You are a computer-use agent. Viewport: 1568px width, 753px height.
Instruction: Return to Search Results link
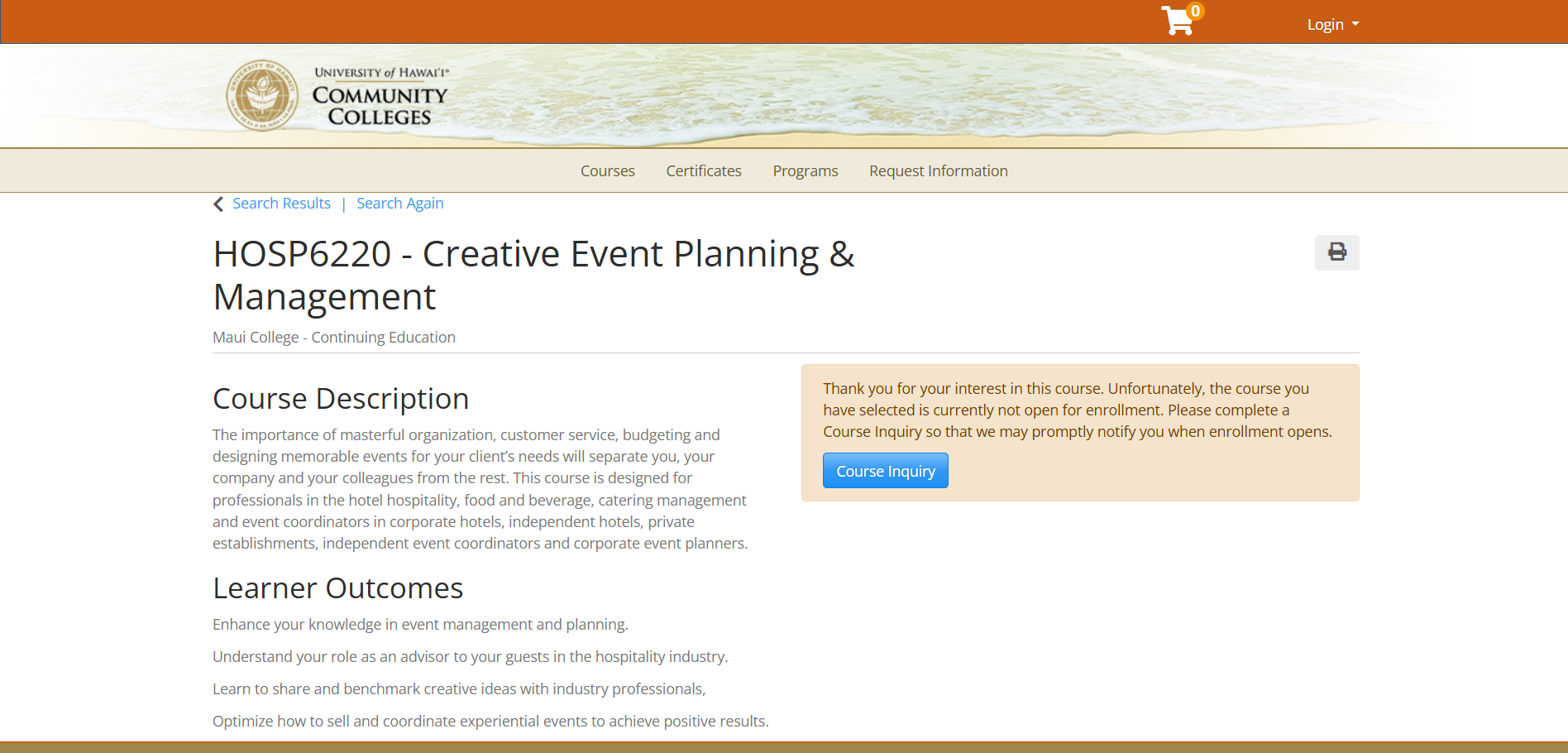click(x=281, y=204)
